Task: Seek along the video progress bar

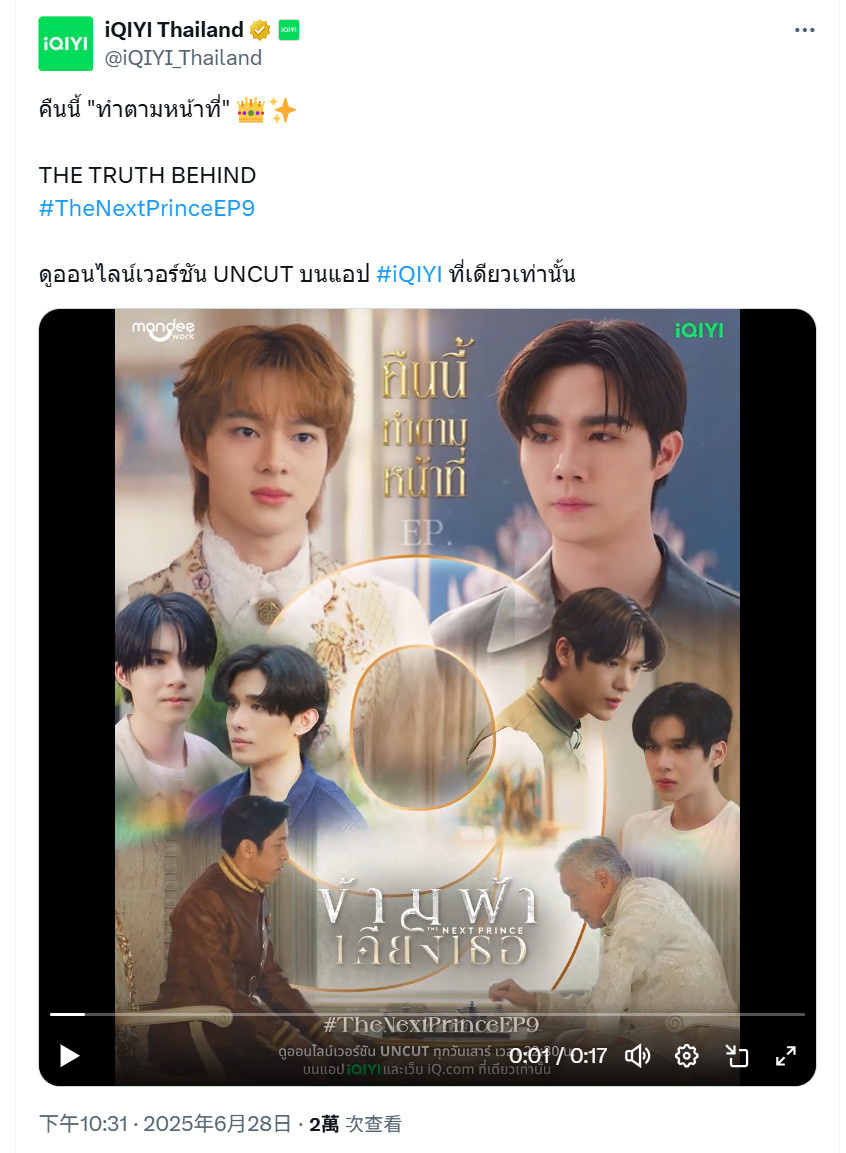Action: [427, 1014]
